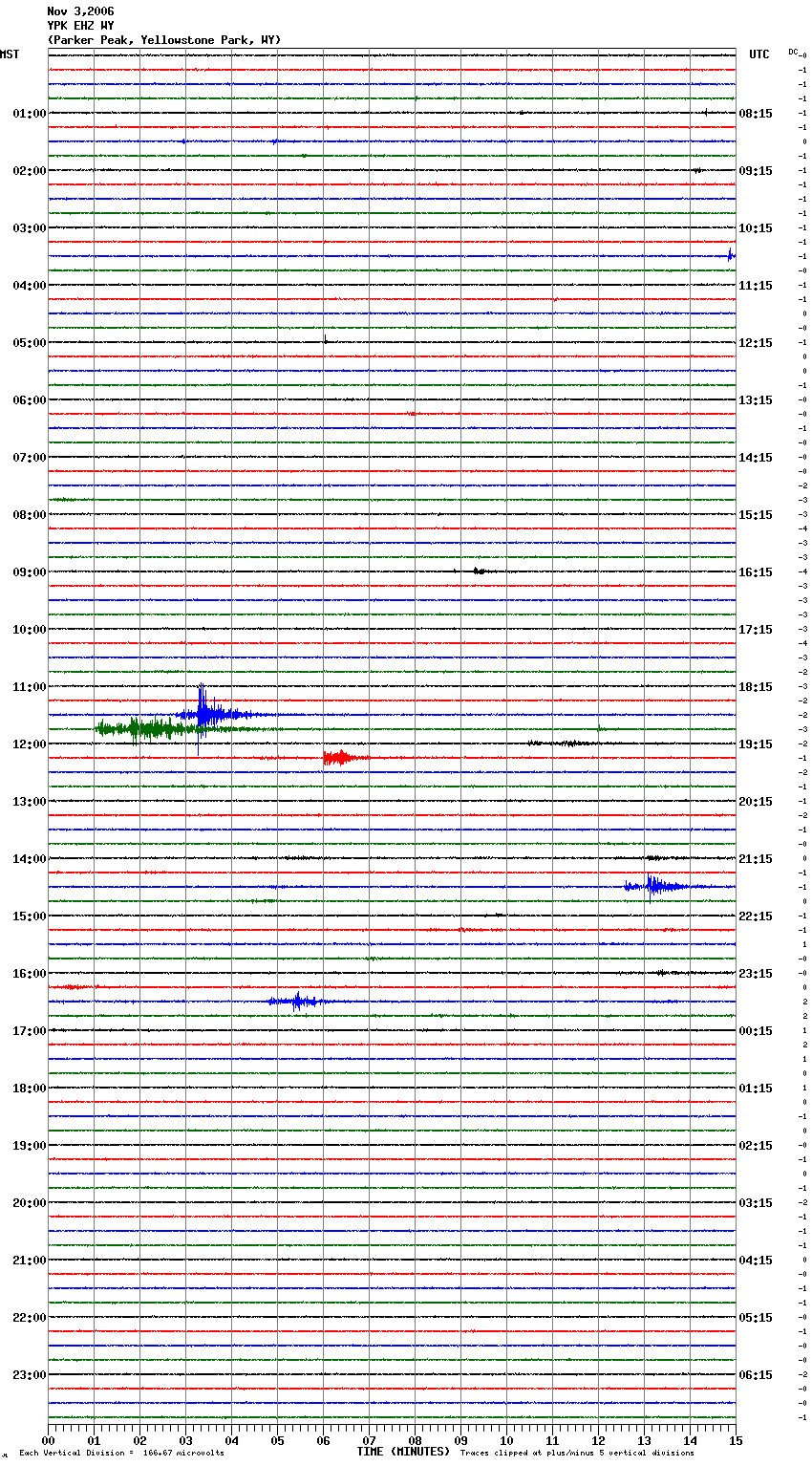Click the 18:15 UTC time label
This screenshot has width=812, height=1466.
(756, 687)
